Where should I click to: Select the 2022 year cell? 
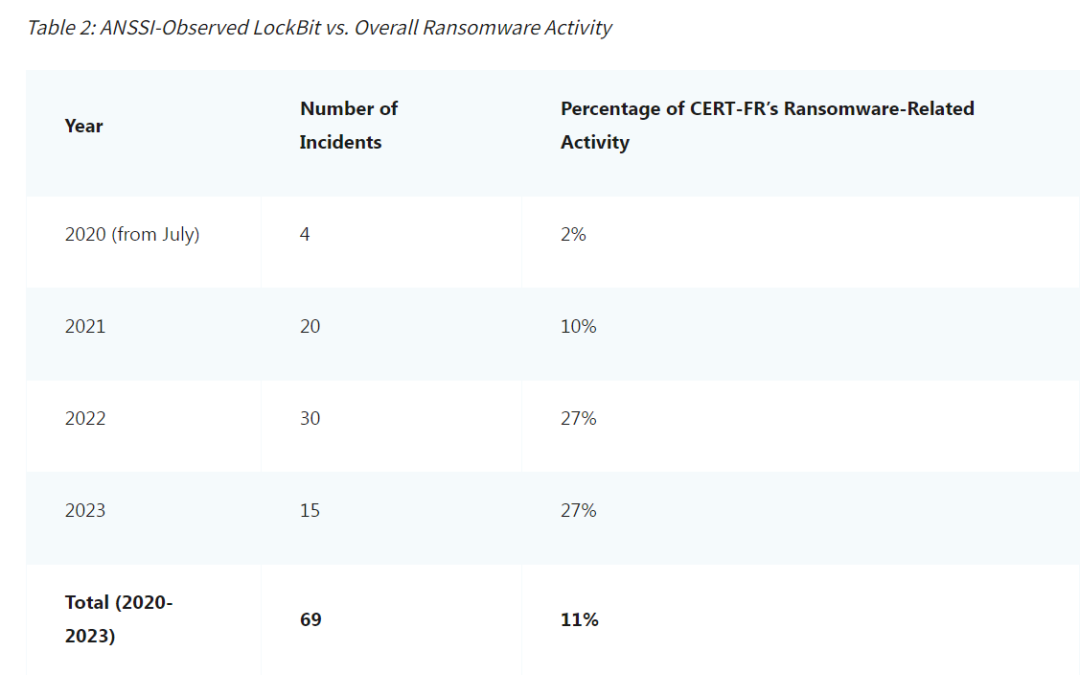coord(85,419)
